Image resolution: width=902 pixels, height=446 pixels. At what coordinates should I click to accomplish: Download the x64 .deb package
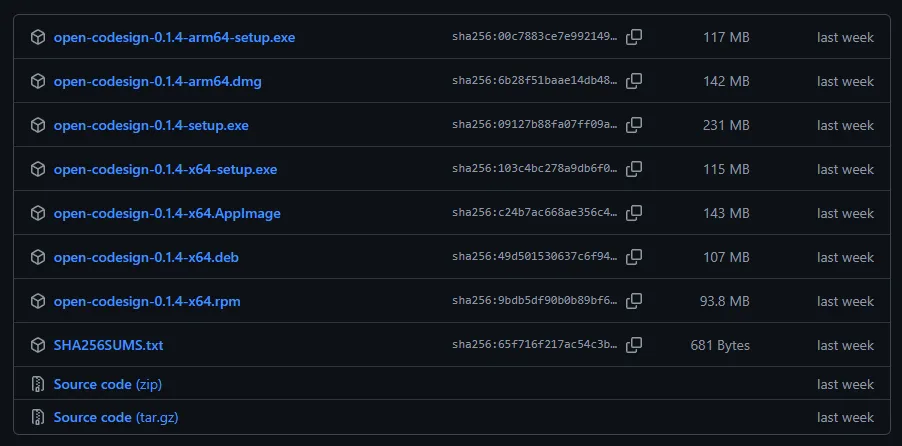(x=146, y=257)
